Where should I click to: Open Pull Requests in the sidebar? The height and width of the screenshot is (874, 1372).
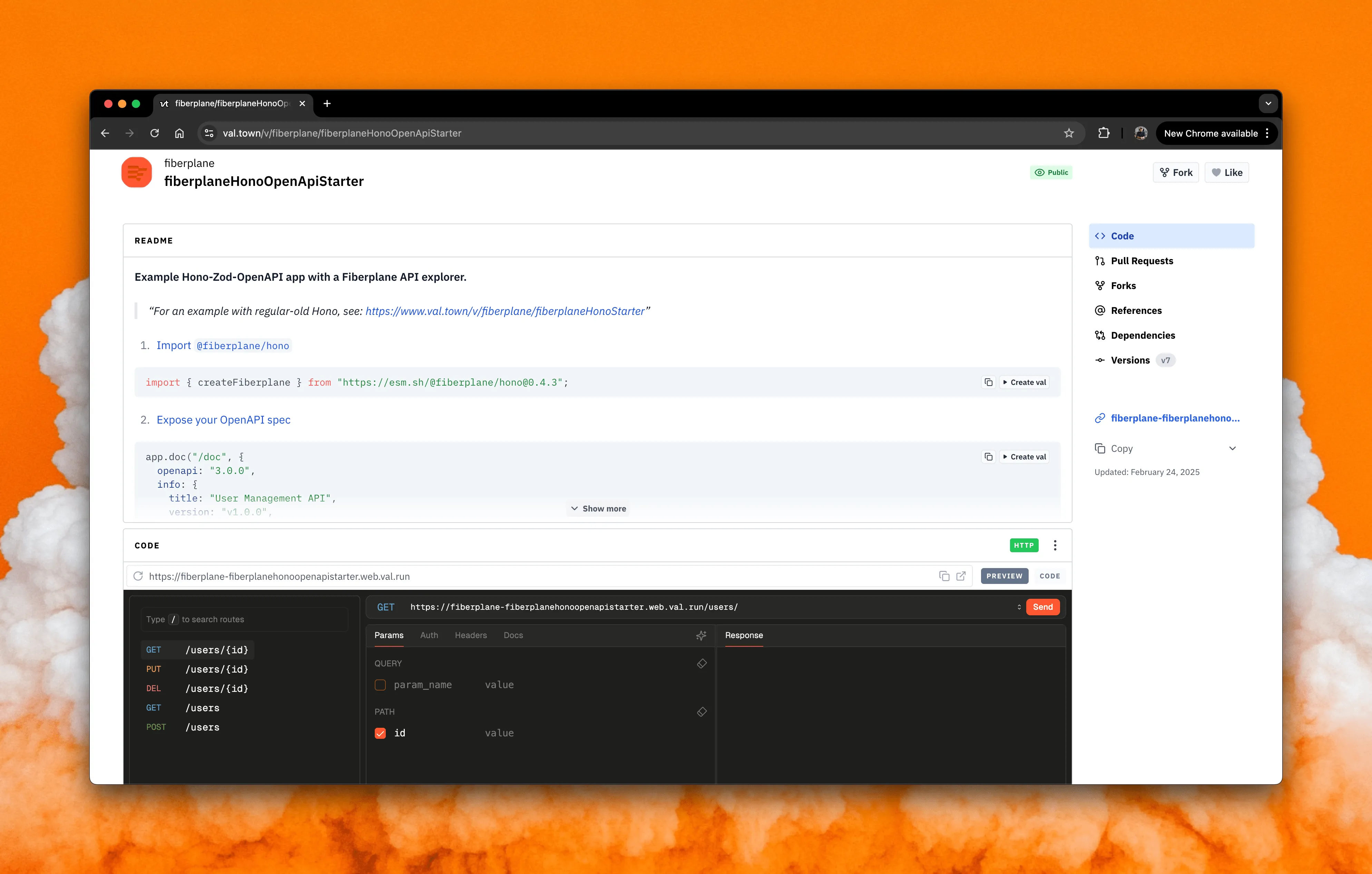(x=1142, y=261)
